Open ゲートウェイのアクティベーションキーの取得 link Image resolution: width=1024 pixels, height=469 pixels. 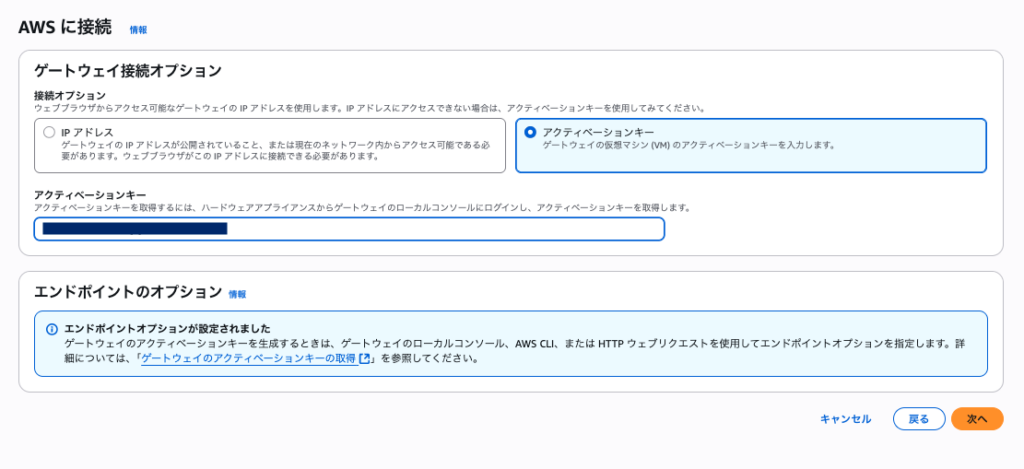[x=248, y=359]
